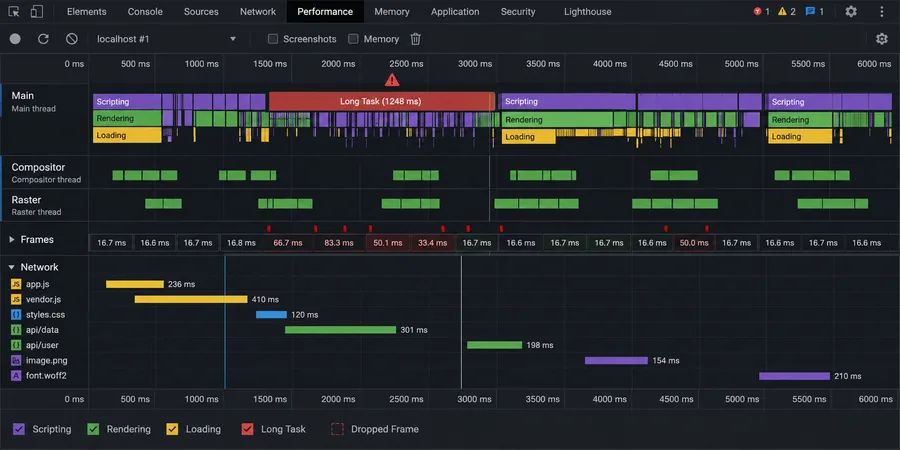This screenshot has width=900, height=450.
Task: Delete the profile with the trash icon
Action: 416,39
